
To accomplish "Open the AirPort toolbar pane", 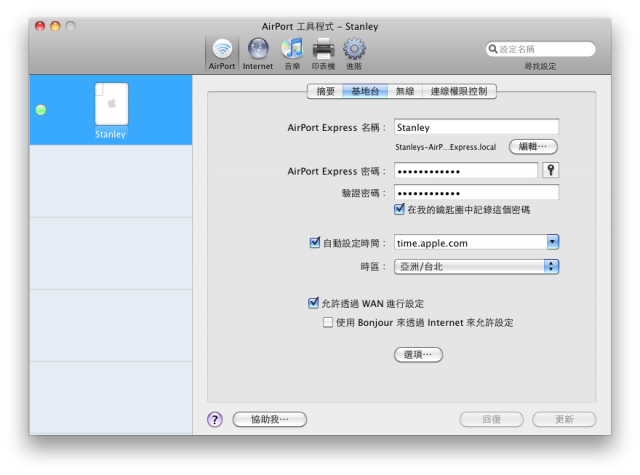I will pos(222,54).
